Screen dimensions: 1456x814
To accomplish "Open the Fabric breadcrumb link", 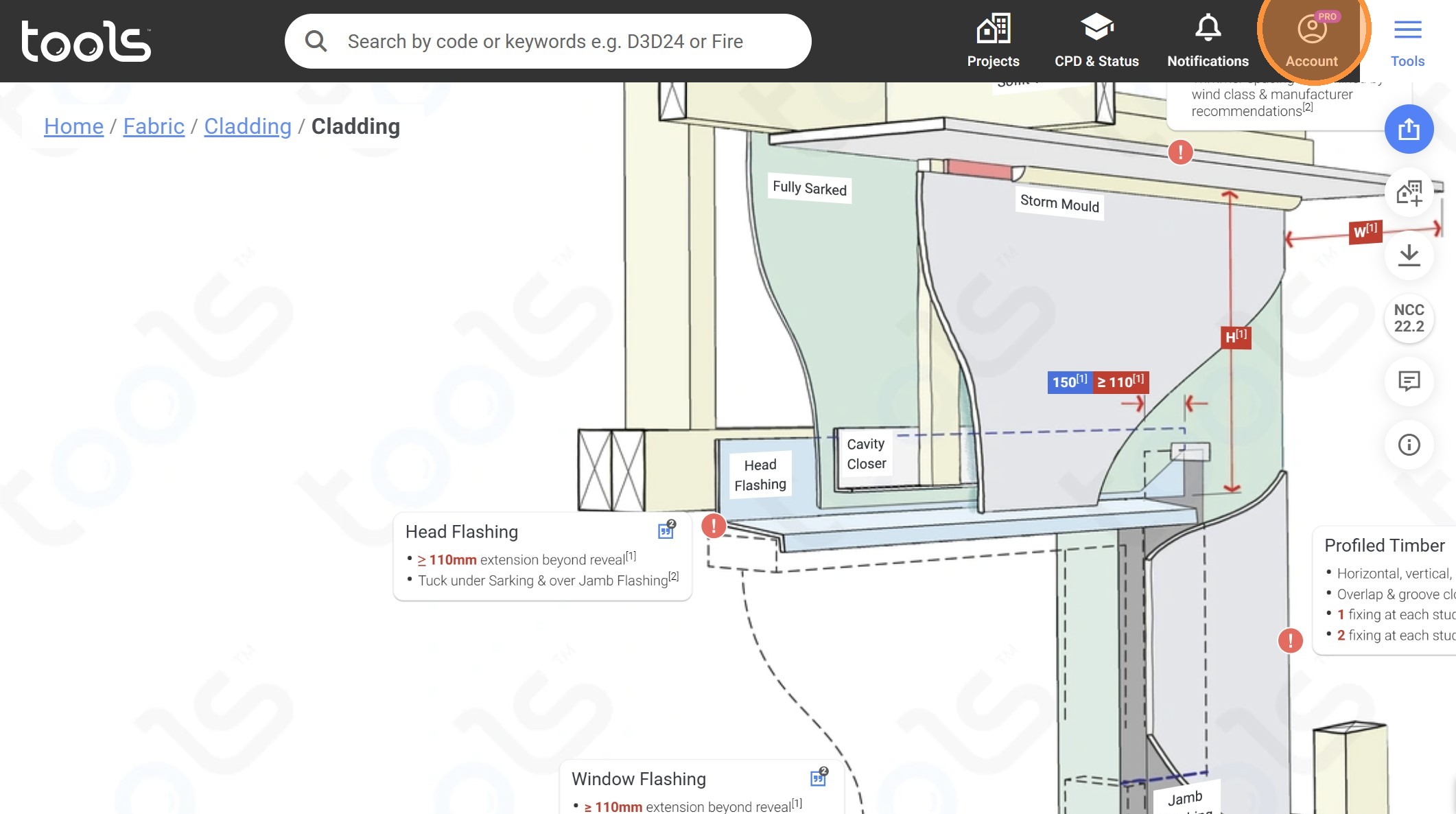I will click(154, 126).
